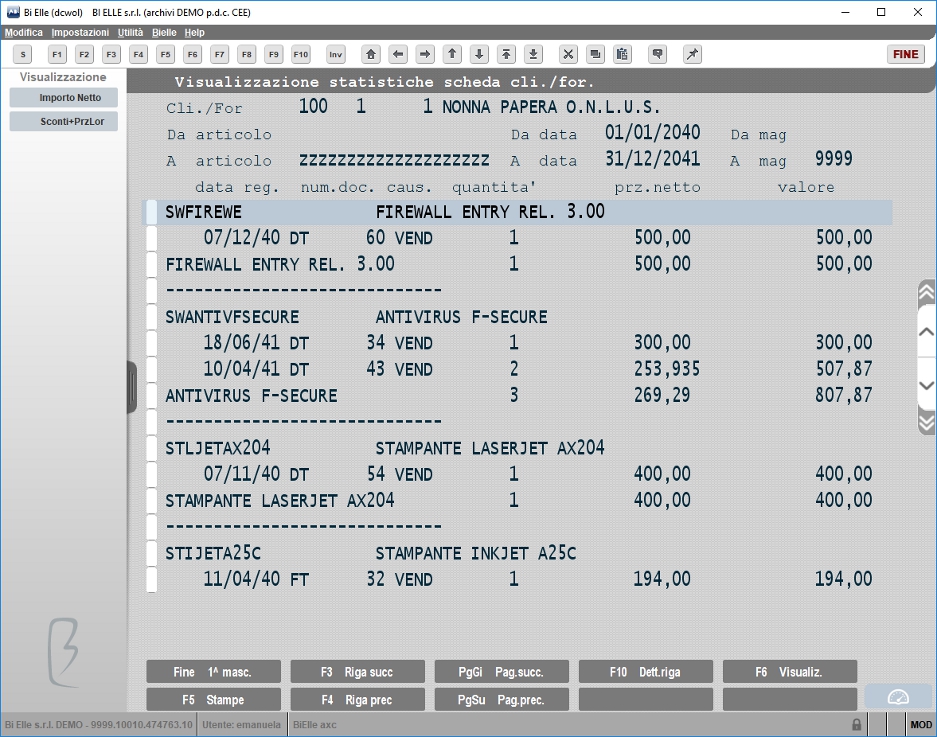Open the Impostazioni menu
Image resolution: width=937 pixels, height=737 pixels.
click(x=80, y=32)
